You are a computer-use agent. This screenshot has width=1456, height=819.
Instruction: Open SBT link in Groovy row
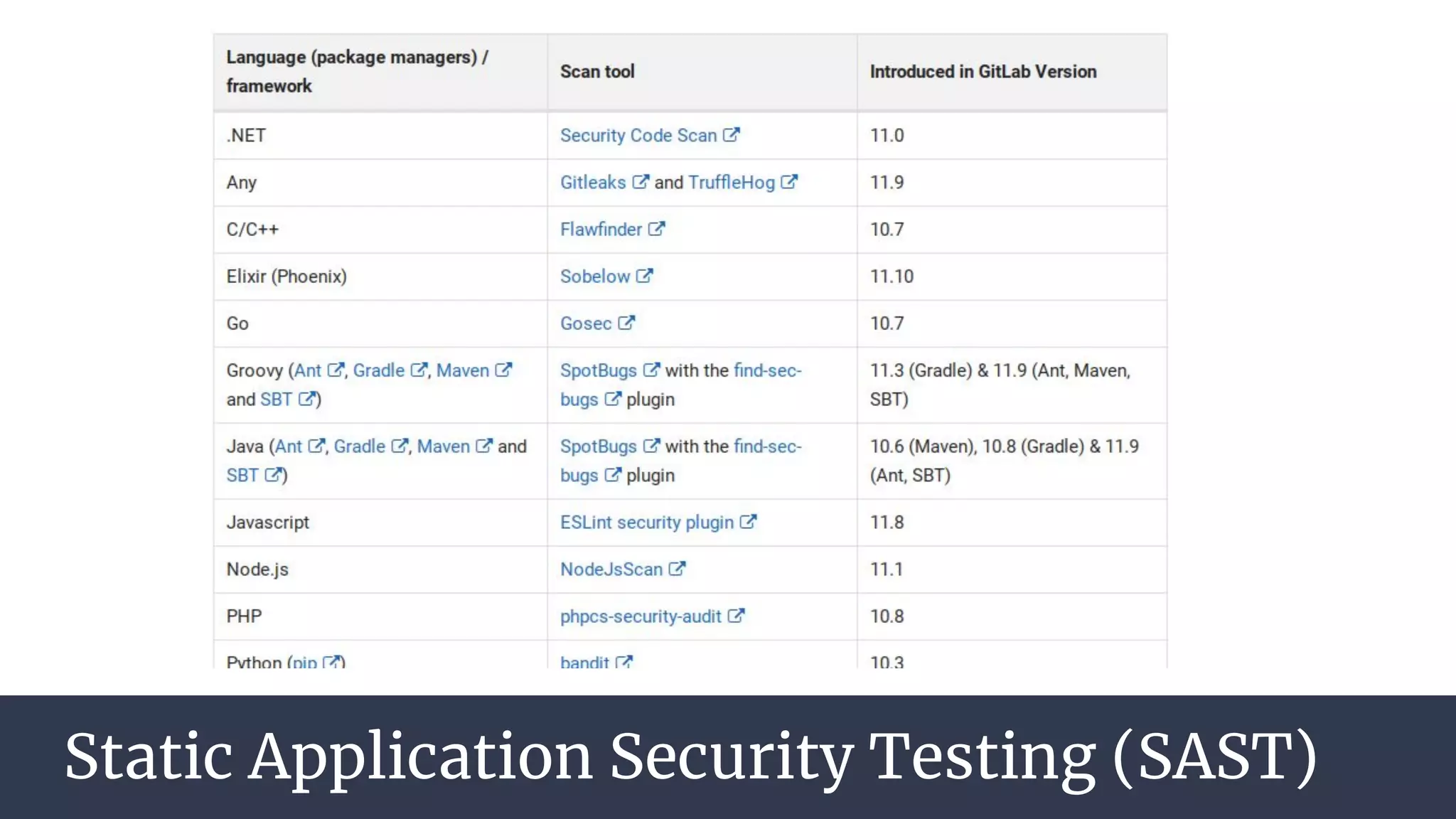coord(277,399)
